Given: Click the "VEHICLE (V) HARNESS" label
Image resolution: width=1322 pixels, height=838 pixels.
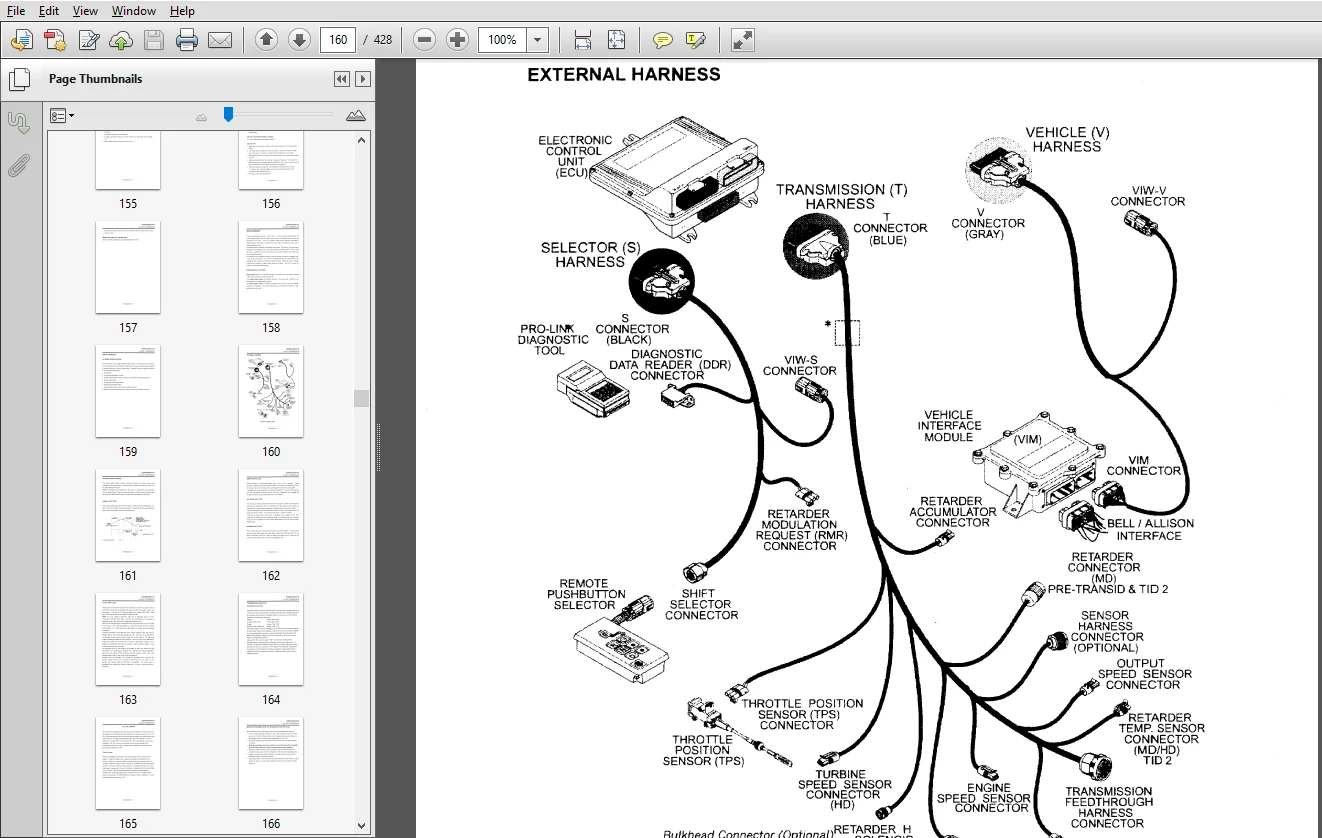Looking at the screenshot, I should click(x=1067, y=139).
